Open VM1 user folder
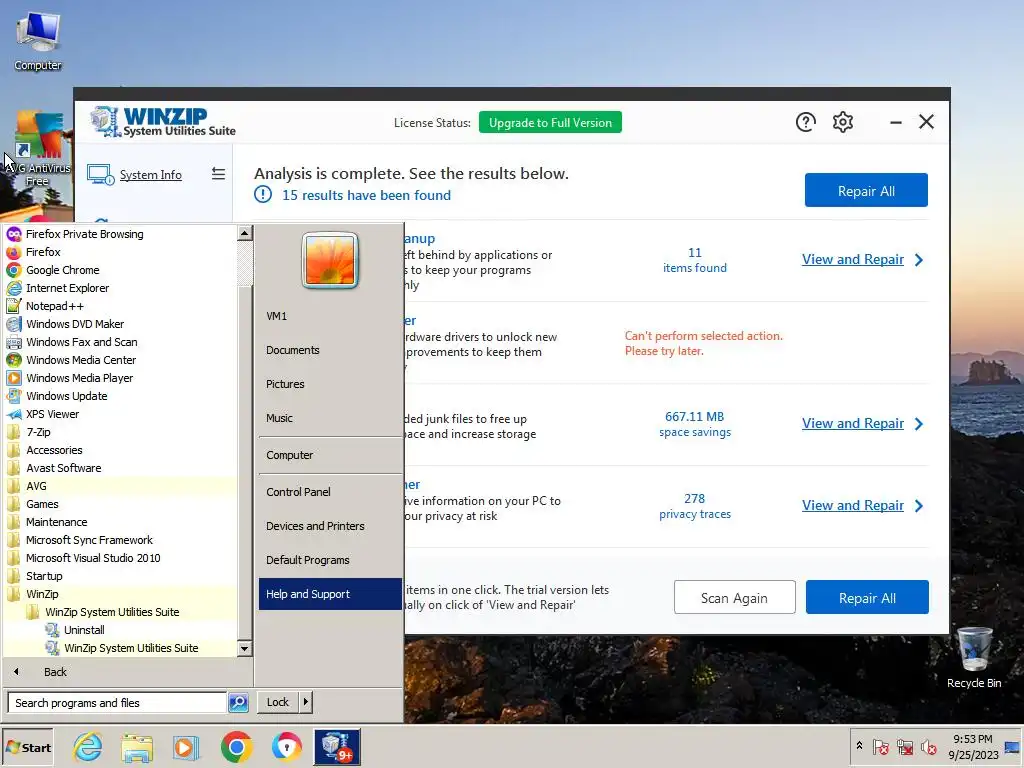Viewport: 1024px width, 768px height. (x=330, y=316)
